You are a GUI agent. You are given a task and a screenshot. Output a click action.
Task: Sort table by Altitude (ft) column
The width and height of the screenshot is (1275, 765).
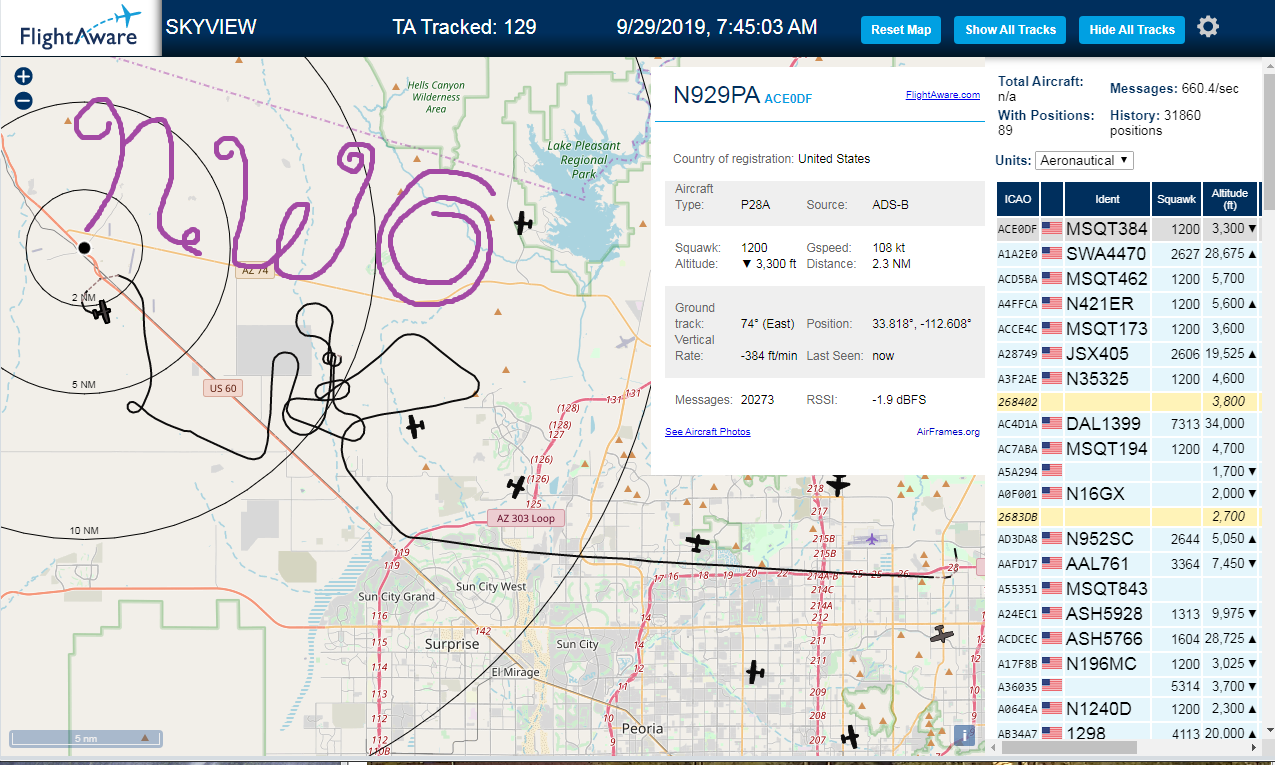coord(1230,199)
